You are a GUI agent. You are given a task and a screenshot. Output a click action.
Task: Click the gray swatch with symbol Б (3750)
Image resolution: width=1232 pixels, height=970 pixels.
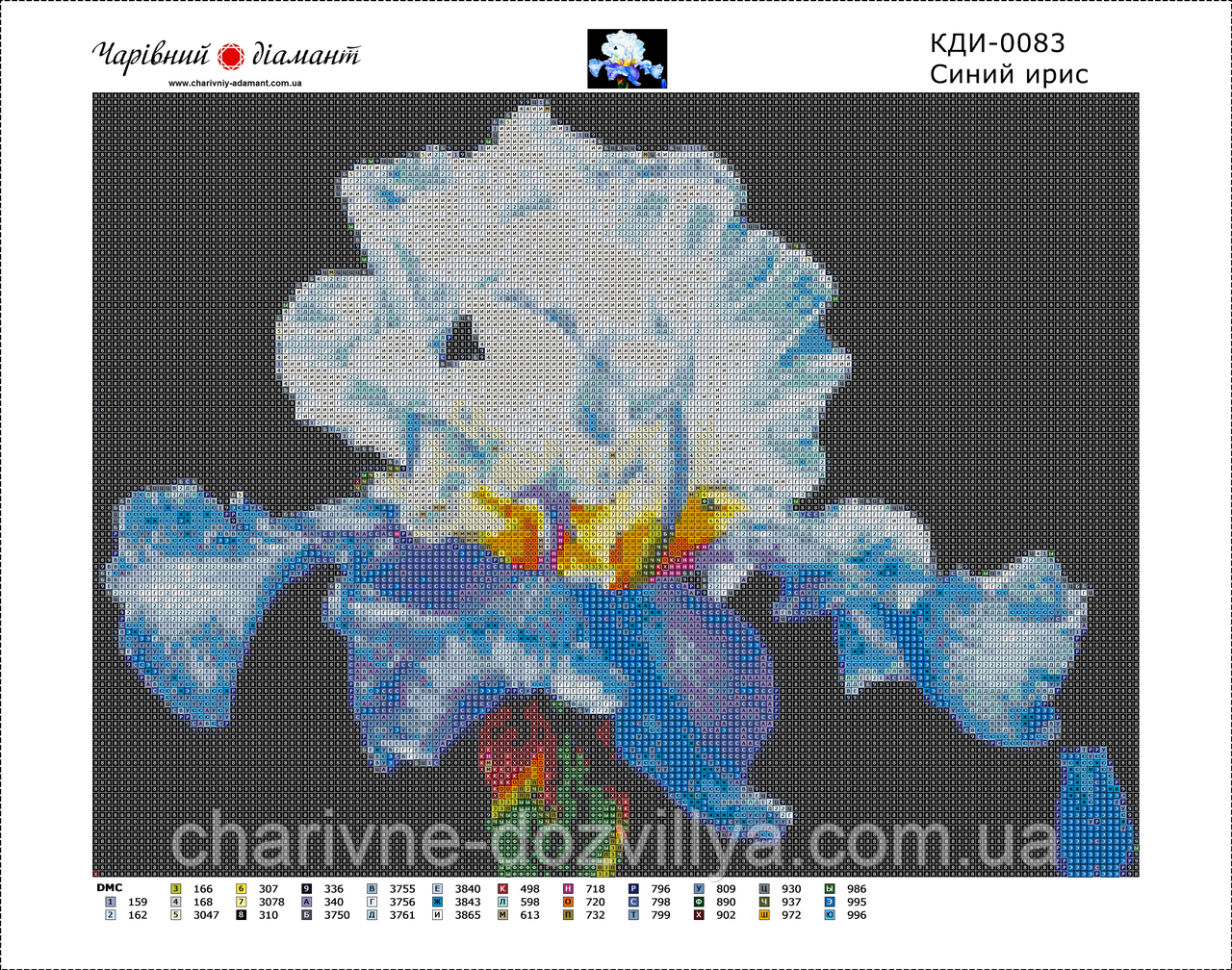tap(307, 916)
